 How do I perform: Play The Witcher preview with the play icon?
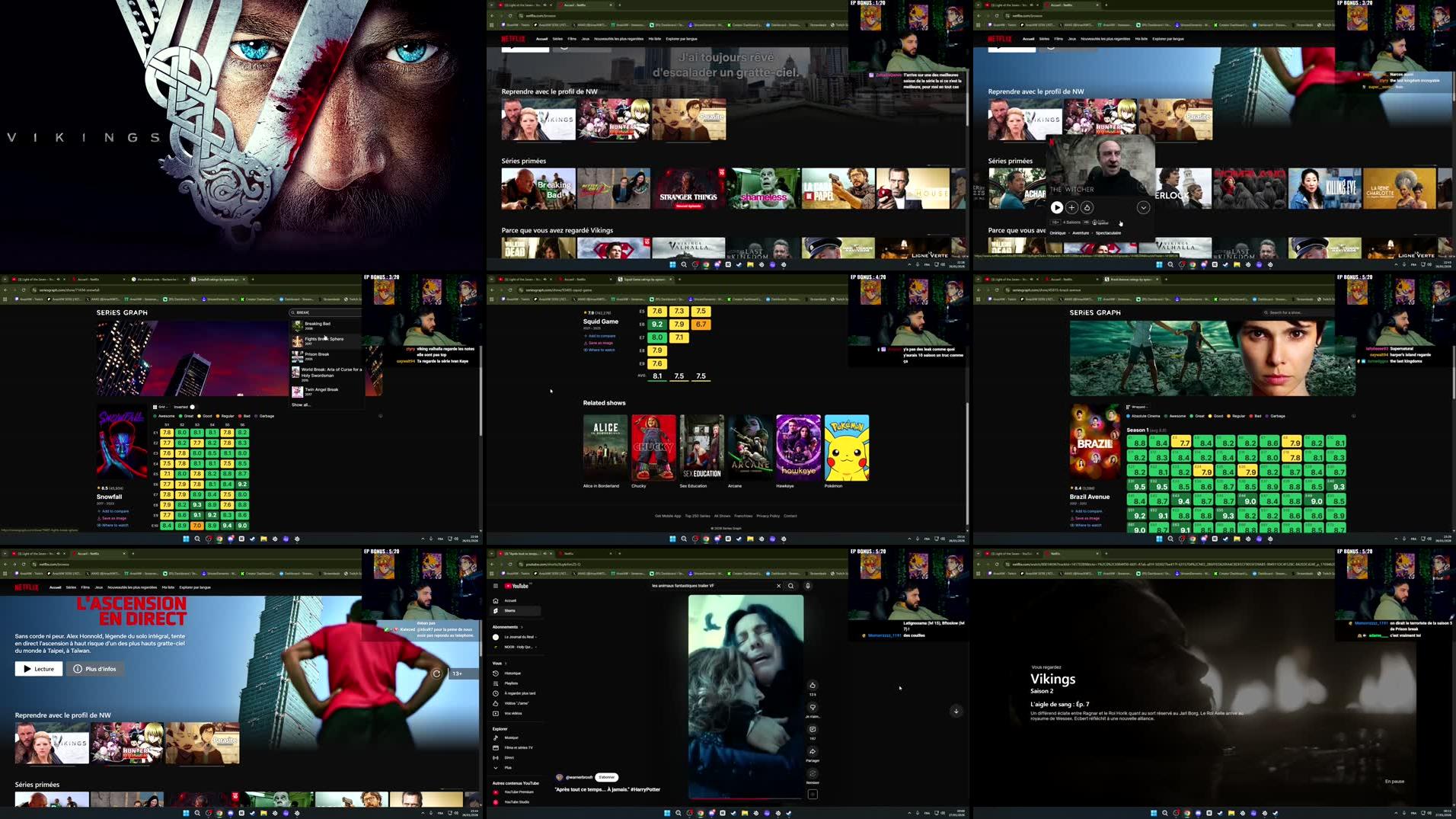point(1057,208)
